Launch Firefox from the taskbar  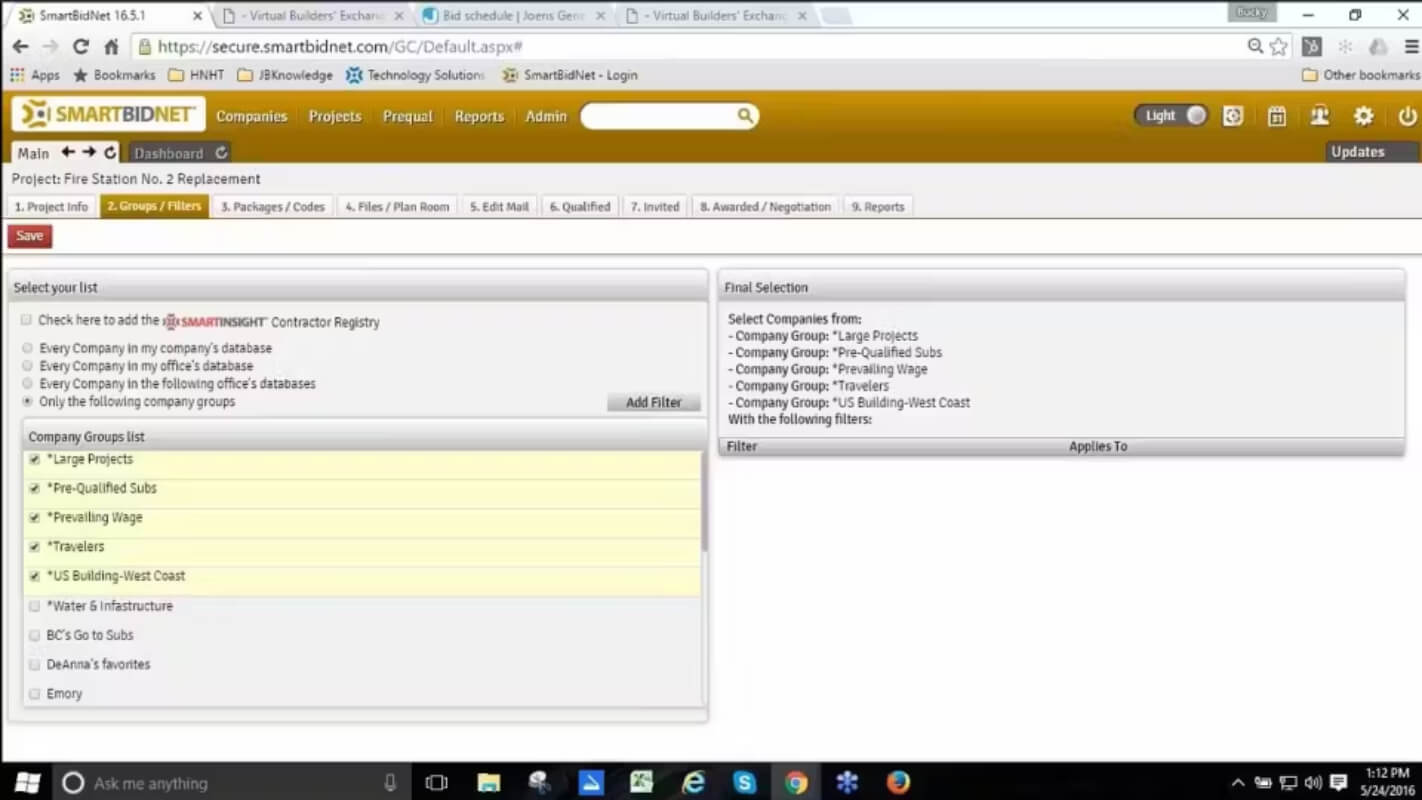click(898, 782)
